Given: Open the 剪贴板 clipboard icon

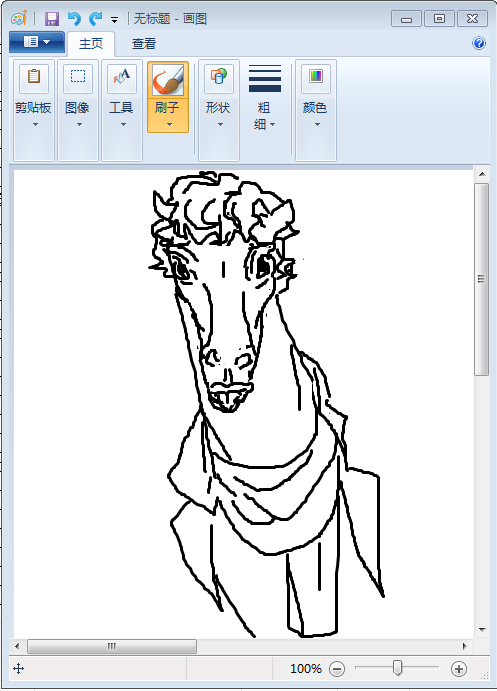Looking at the screenshot, I should [x=34, y=78].
